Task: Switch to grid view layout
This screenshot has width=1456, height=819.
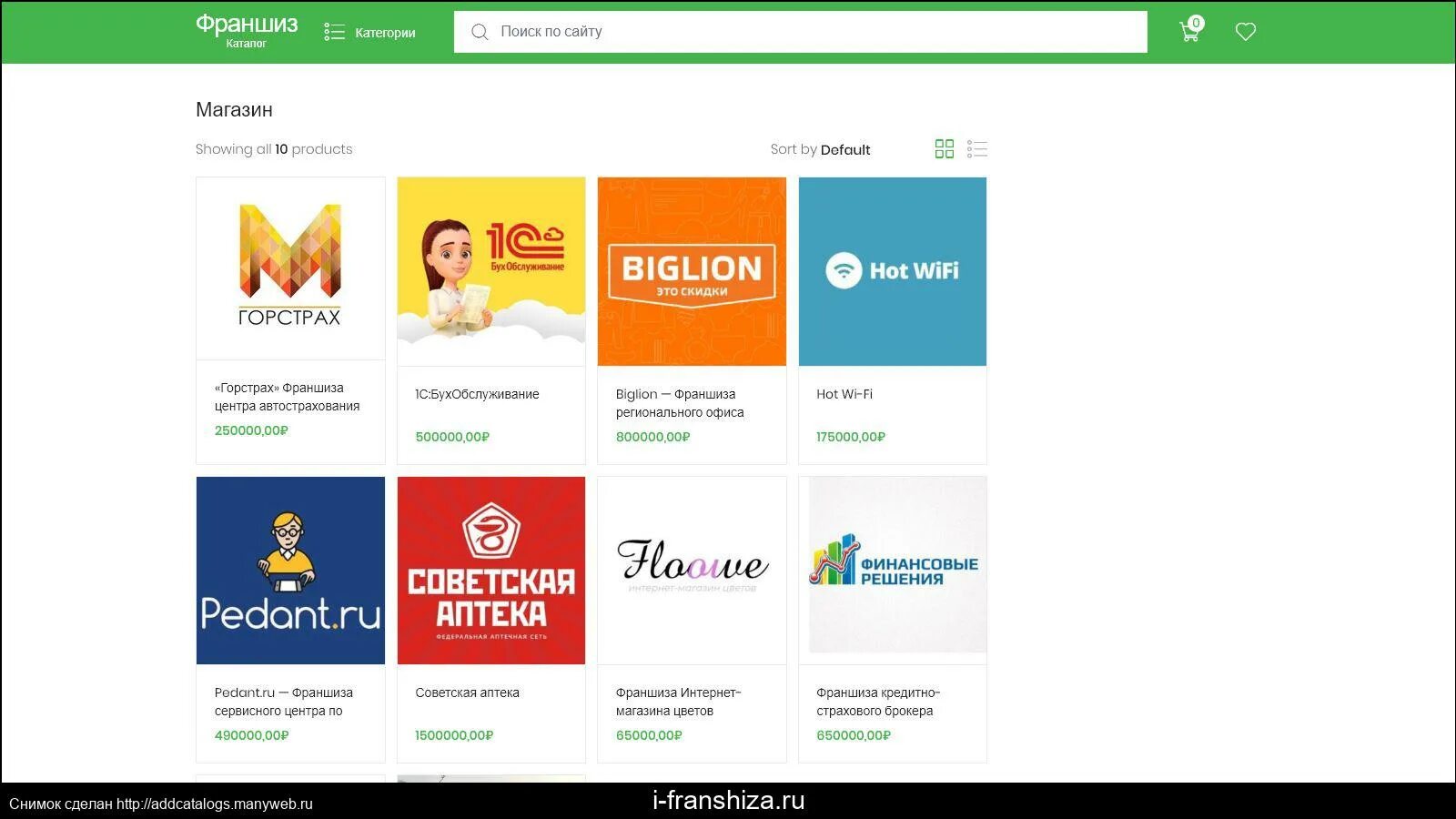Action: pos(945,148)
